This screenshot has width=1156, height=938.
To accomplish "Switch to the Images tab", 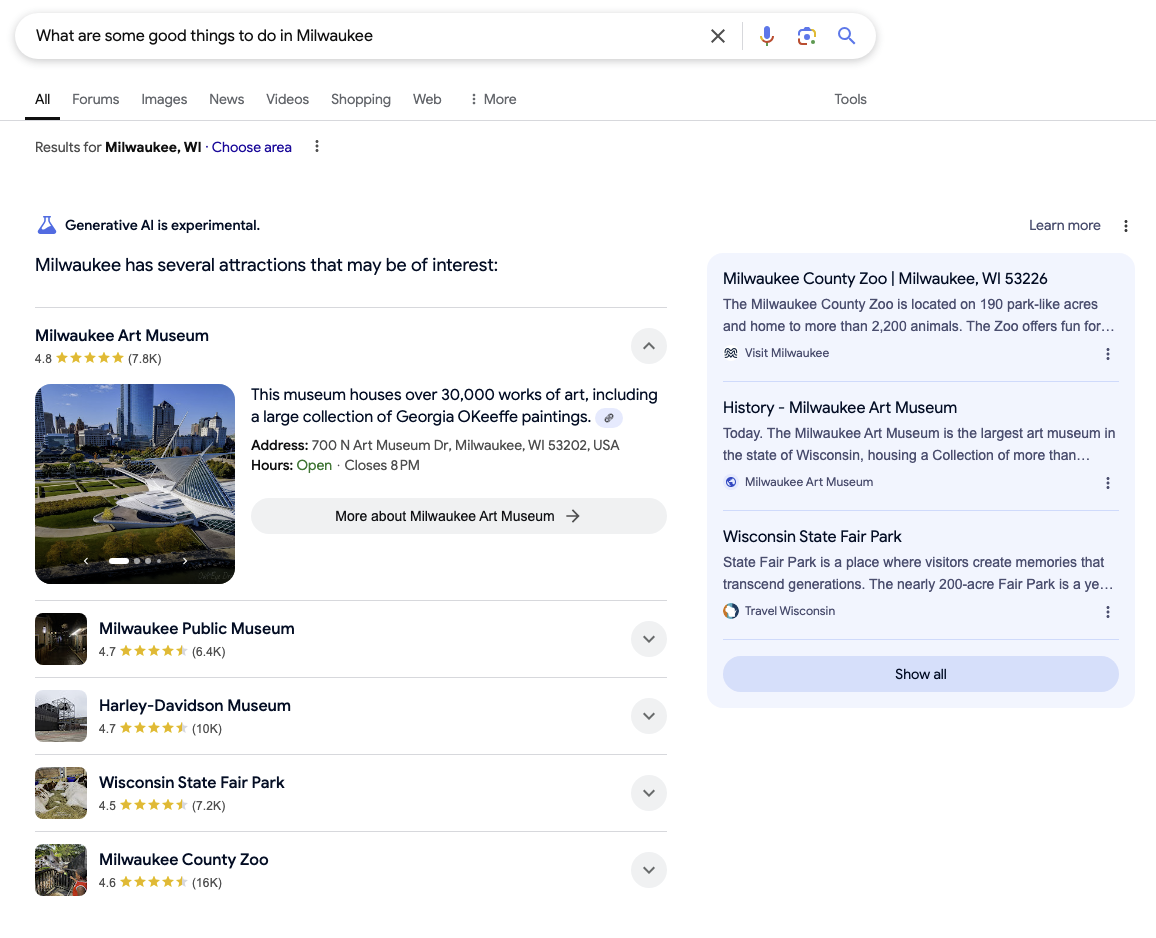I will (163, 99).
